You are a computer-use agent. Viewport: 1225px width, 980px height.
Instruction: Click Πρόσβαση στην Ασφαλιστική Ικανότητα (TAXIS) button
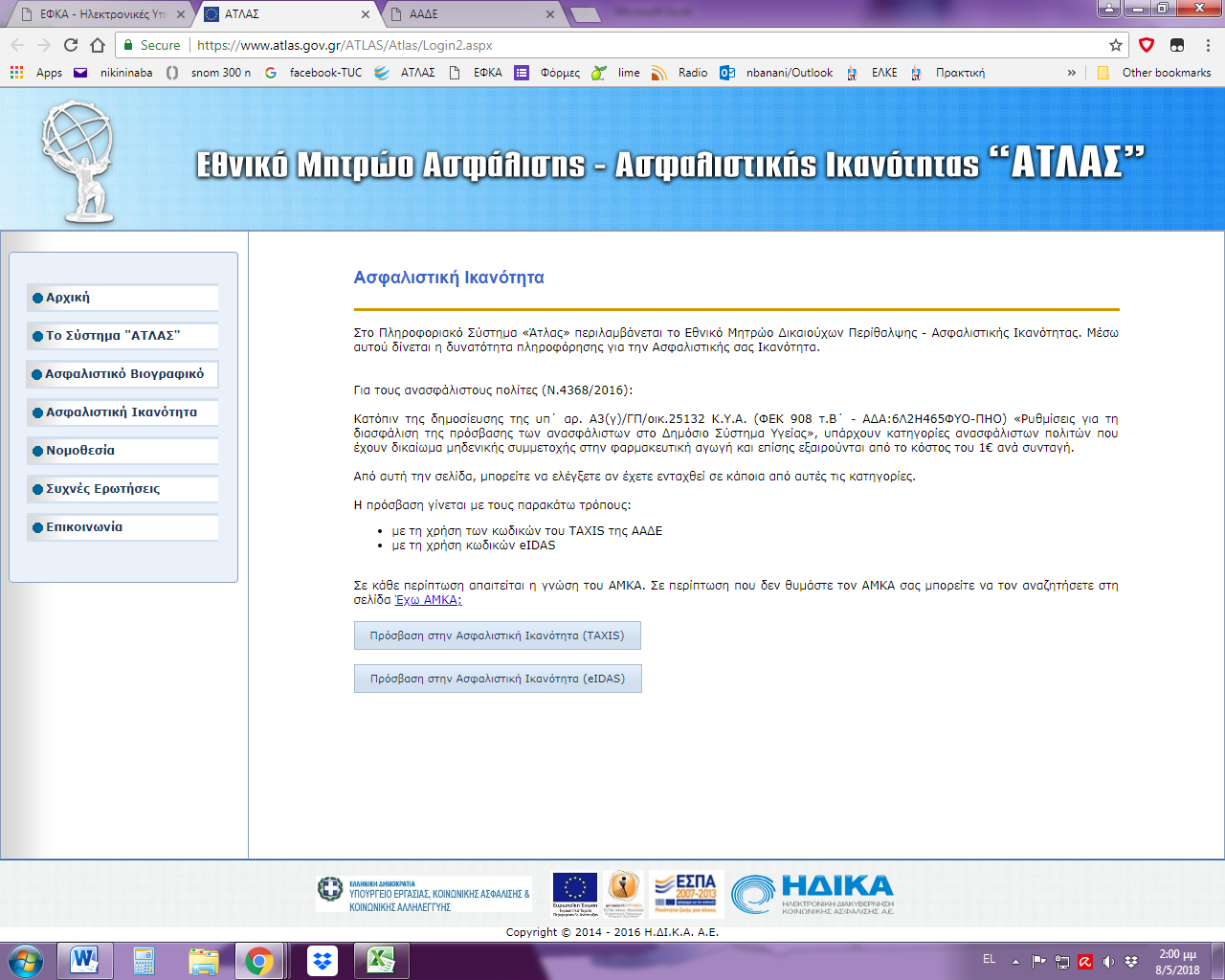tap(497, 635)
